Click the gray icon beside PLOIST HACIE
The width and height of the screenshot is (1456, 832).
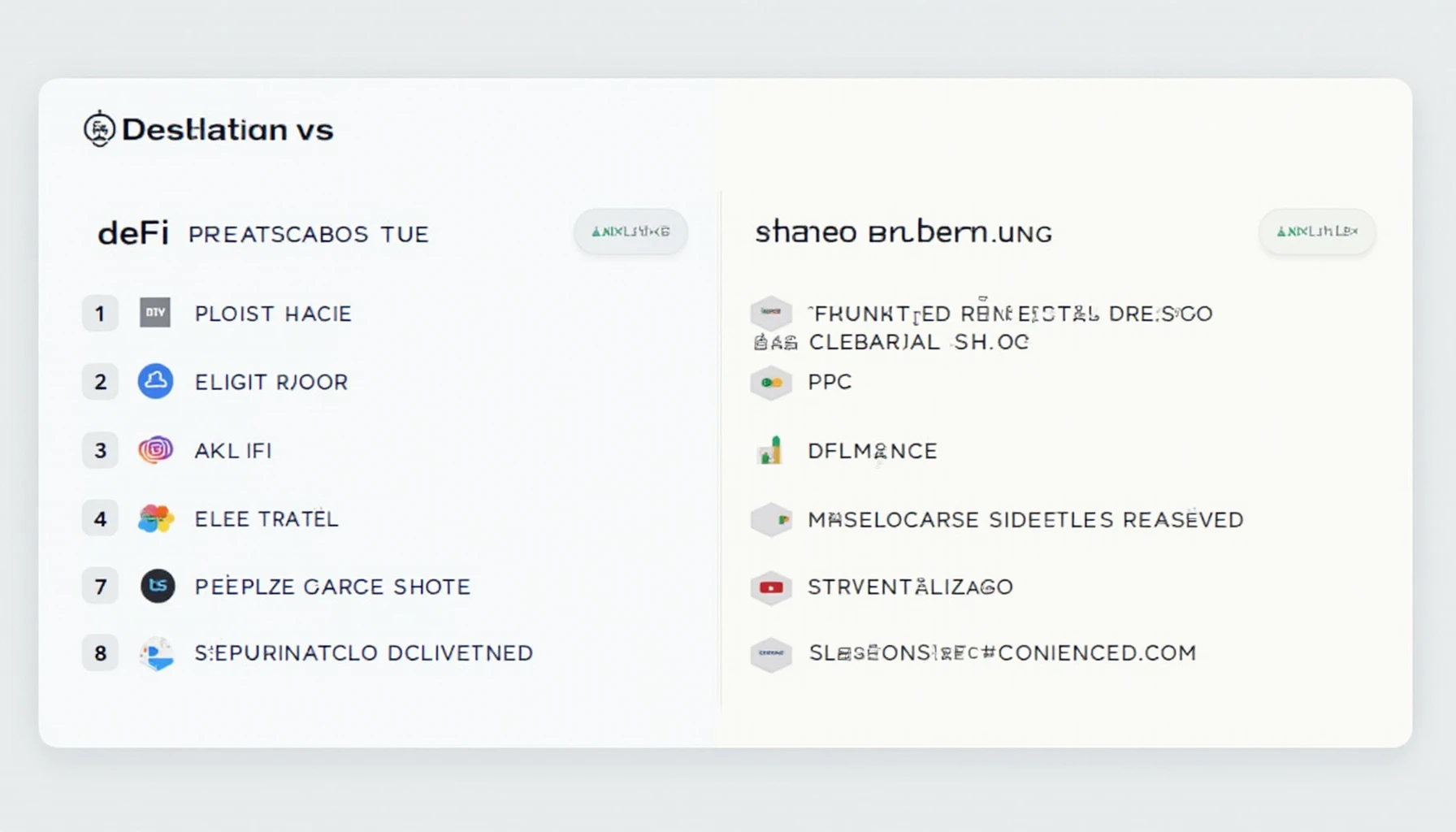[155, 313]
